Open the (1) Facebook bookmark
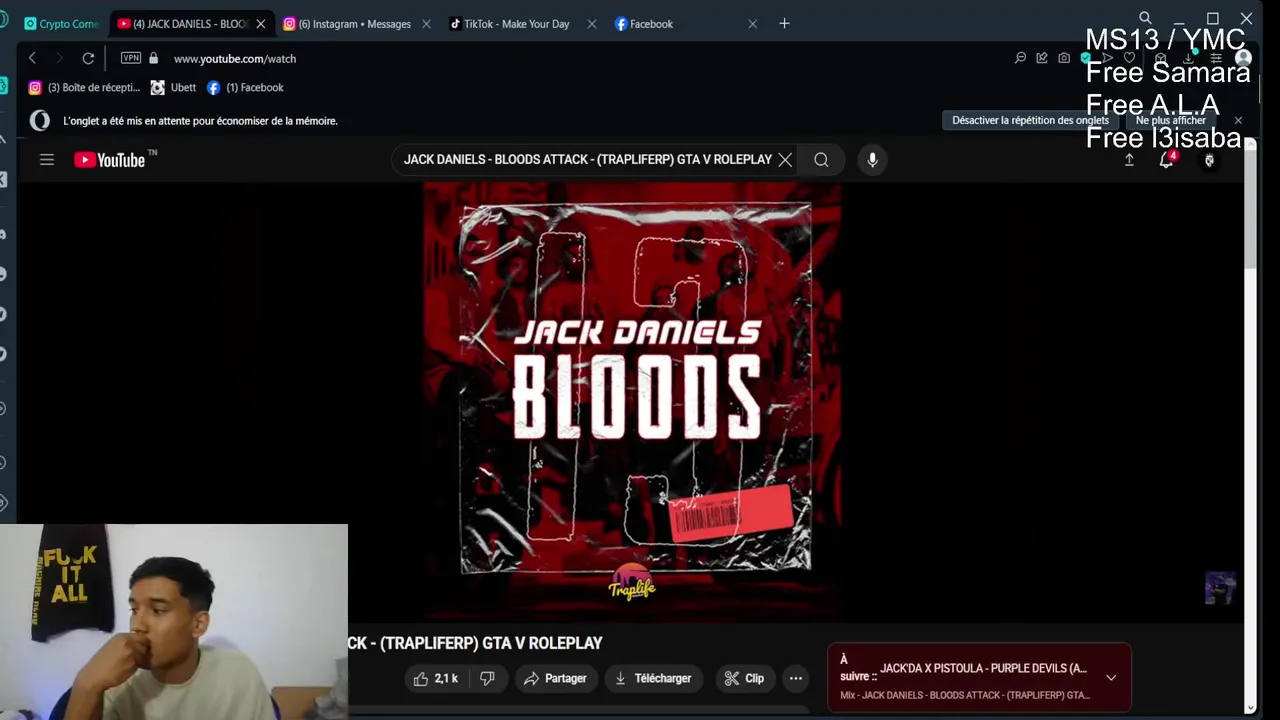This screenshot has height=720, width=1280. point(245,88)
